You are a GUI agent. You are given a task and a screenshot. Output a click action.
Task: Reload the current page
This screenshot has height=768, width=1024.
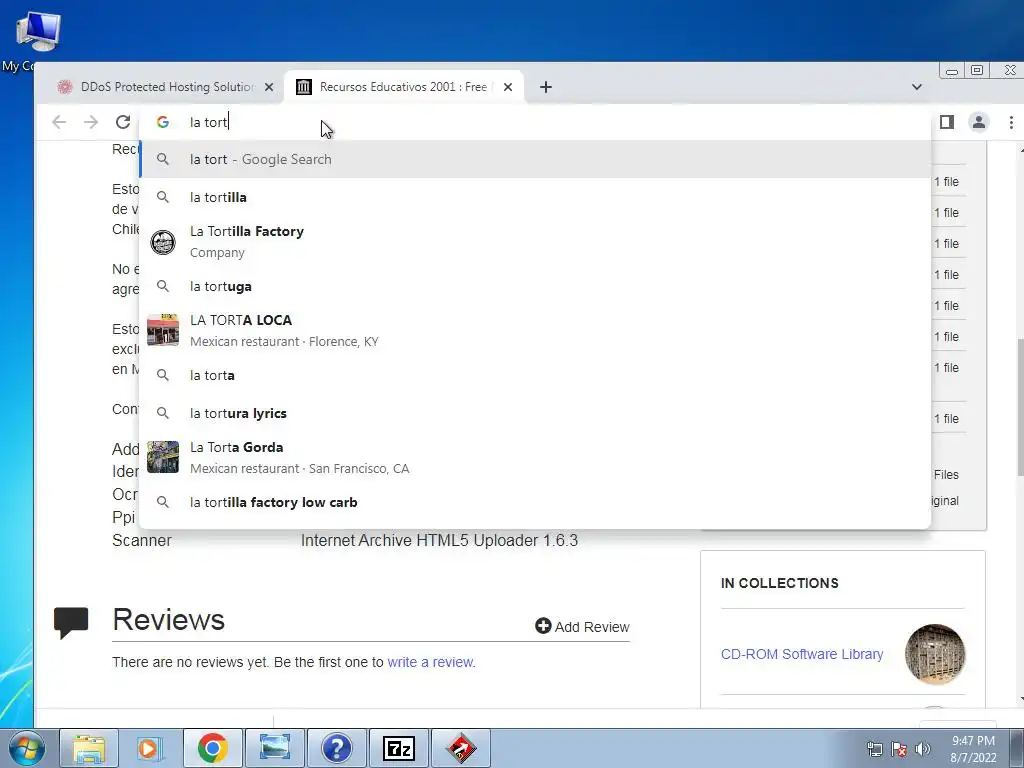tap(123, 122)
